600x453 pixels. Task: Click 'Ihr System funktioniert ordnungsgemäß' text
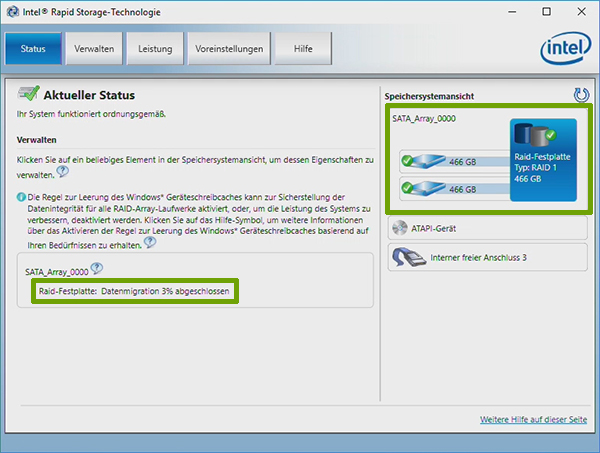click(x=91, y=114)
